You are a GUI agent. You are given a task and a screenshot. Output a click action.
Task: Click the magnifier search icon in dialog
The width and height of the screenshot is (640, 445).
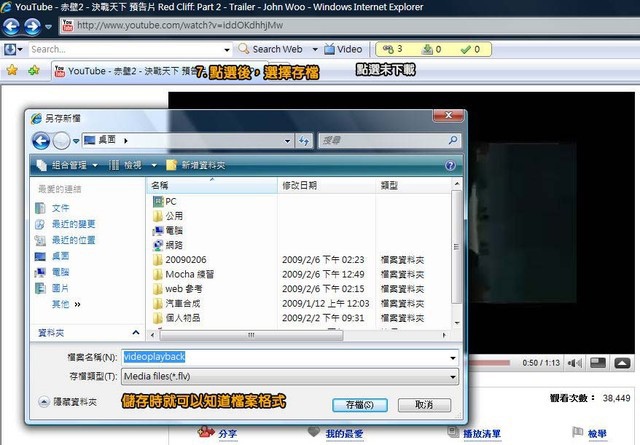[453, 140]
